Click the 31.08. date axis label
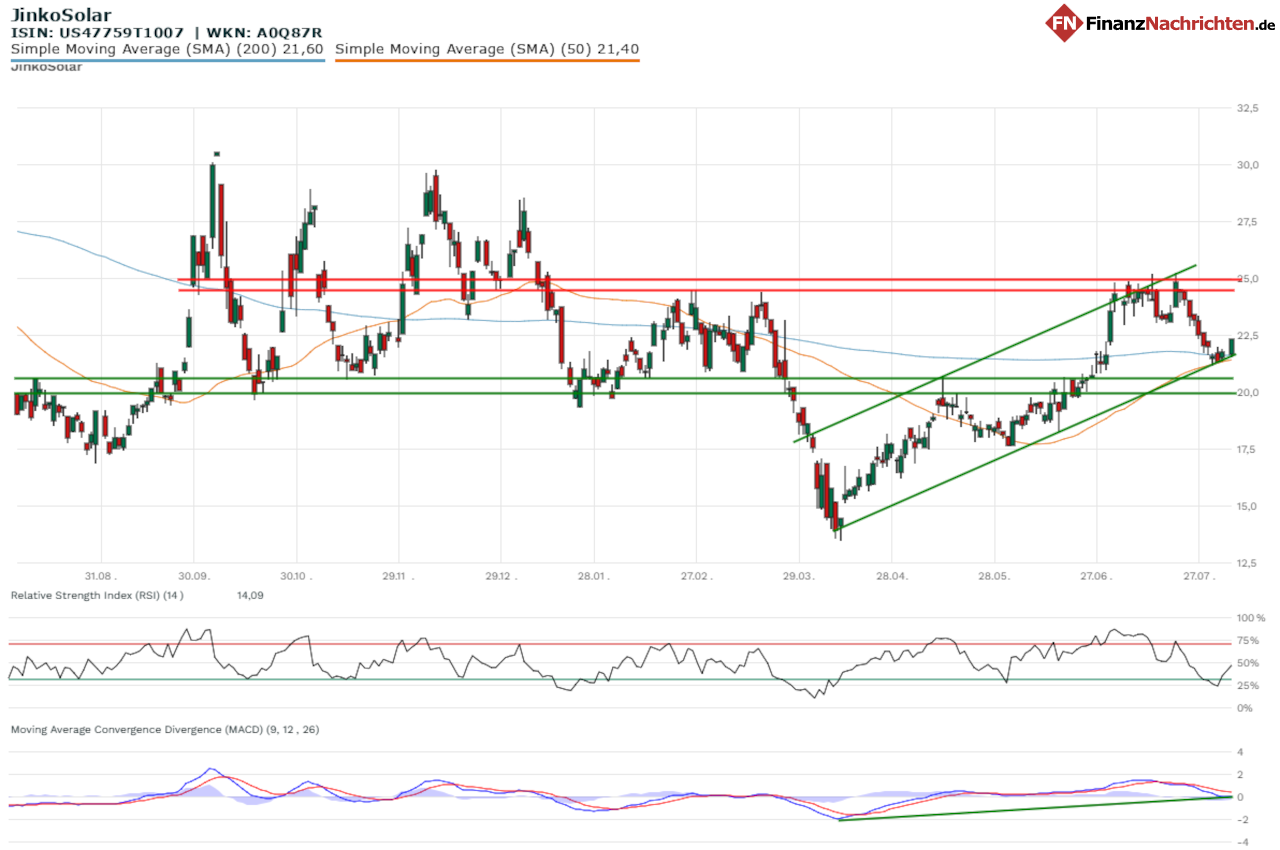 101,576
